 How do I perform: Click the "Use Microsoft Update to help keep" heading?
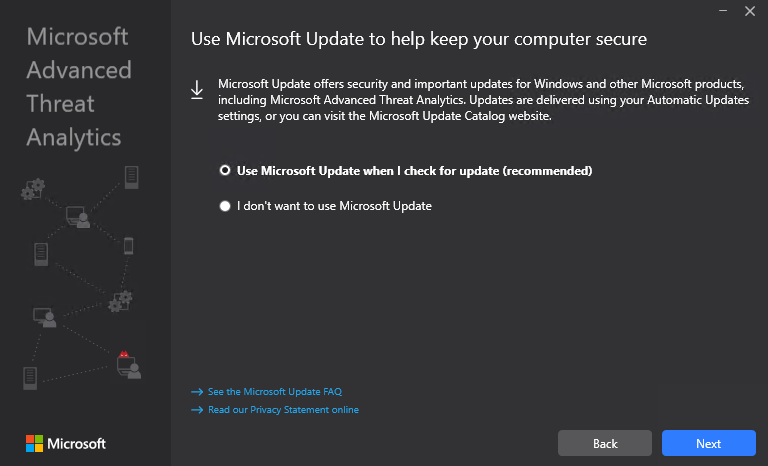[419, 40]
